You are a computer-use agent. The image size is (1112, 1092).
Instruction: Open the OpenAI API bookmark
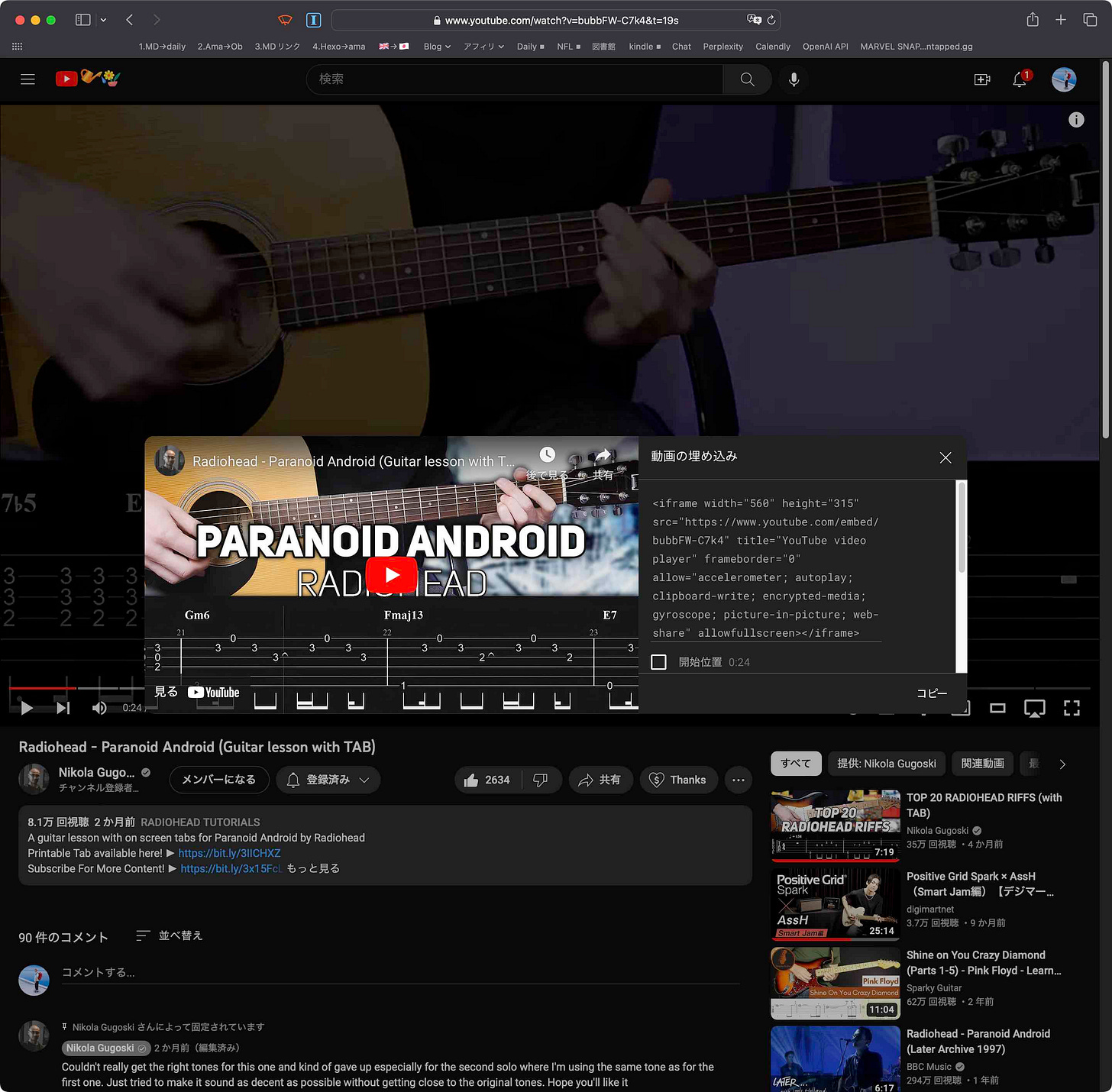(825, 47)
